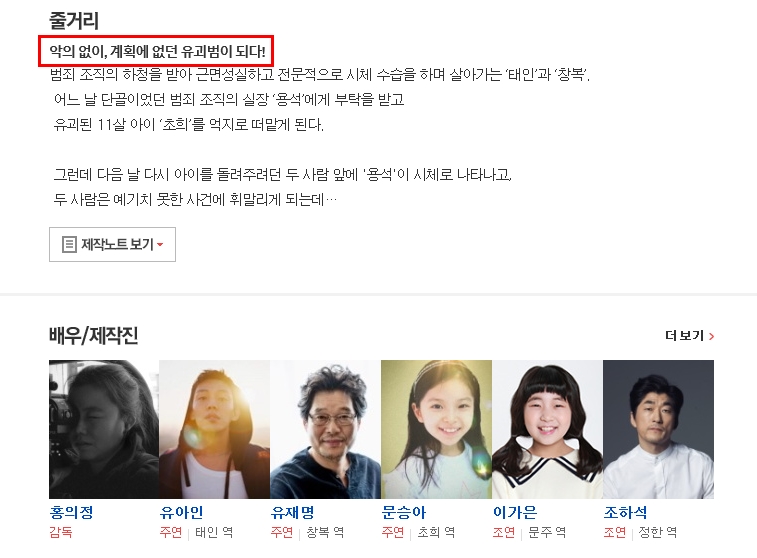Open actor 조하석's photo

point(659,429)
